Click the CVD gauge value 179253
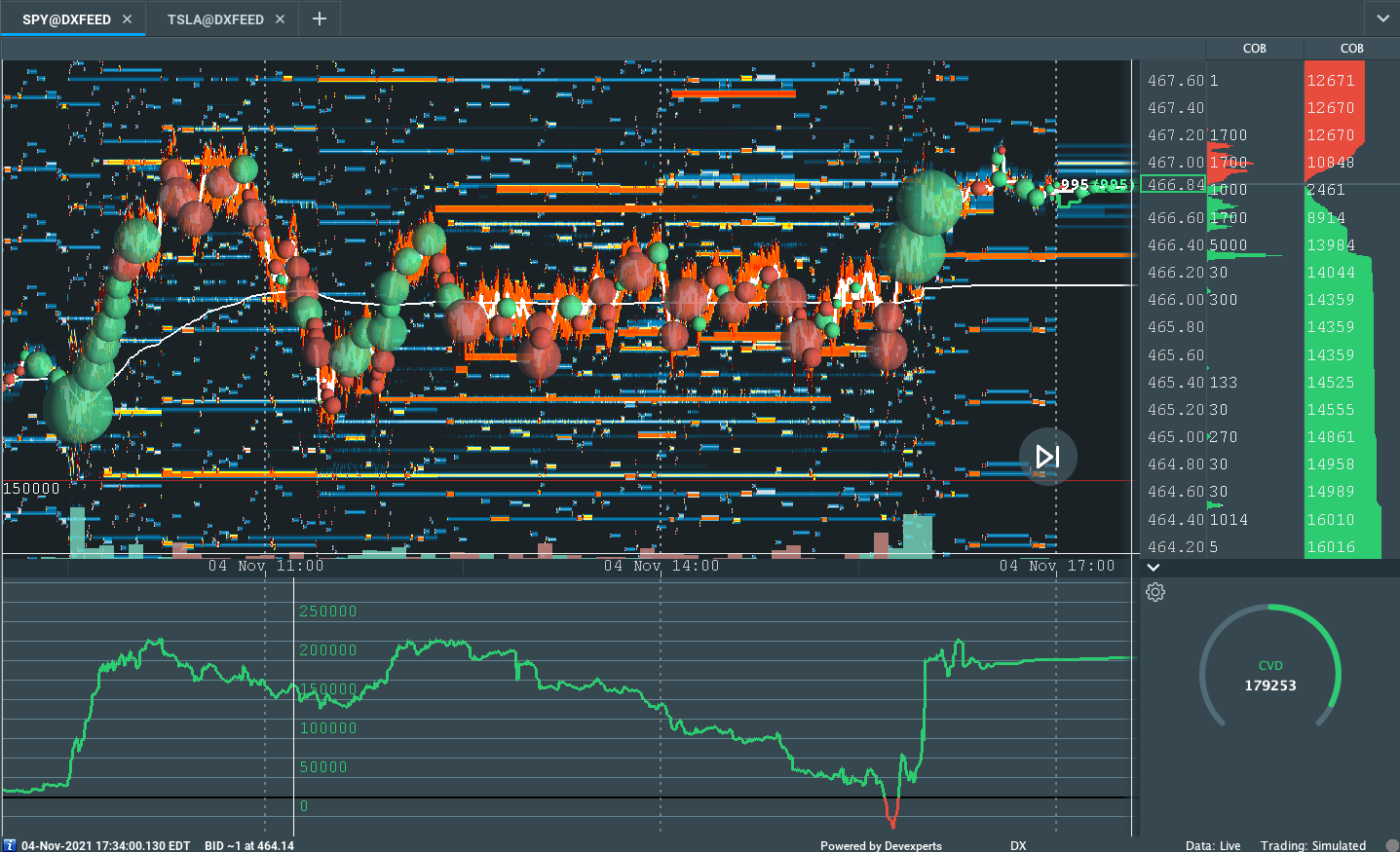Image resolution: width=1400 pixels, height=852 pixels. (1270, 685)
